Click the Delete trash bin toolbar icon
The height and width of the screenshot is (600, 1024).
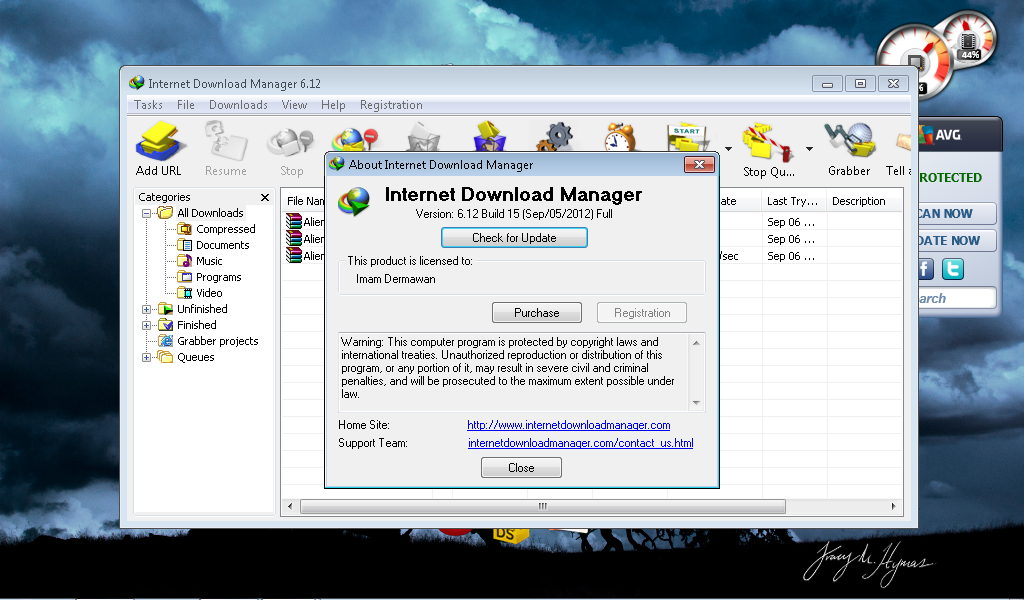[423, 137]
